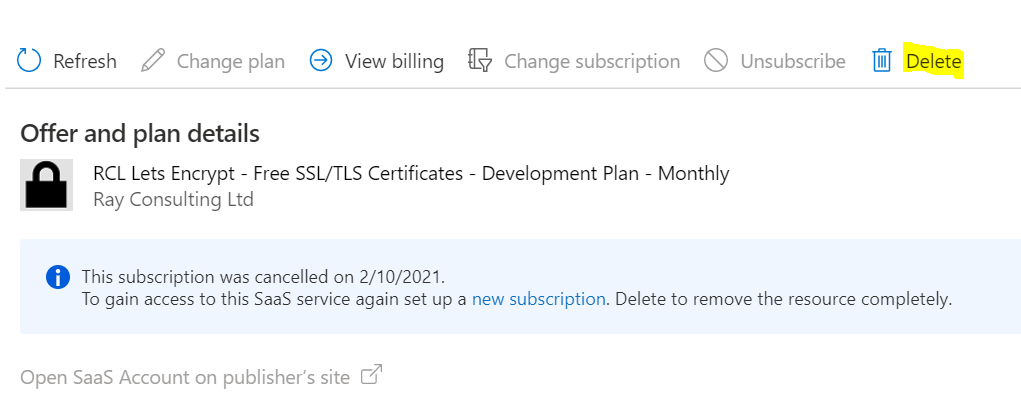Select the Change subscription label
This screenshot has width=1021, height=405.
pos(592,61)
